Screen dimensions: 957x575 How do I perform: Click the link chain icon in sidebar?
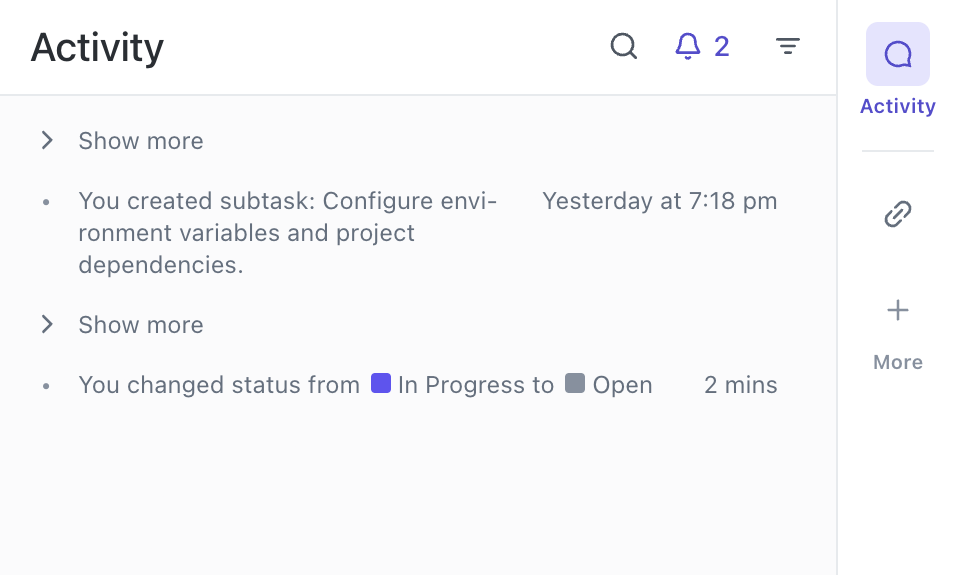point(898,214)
